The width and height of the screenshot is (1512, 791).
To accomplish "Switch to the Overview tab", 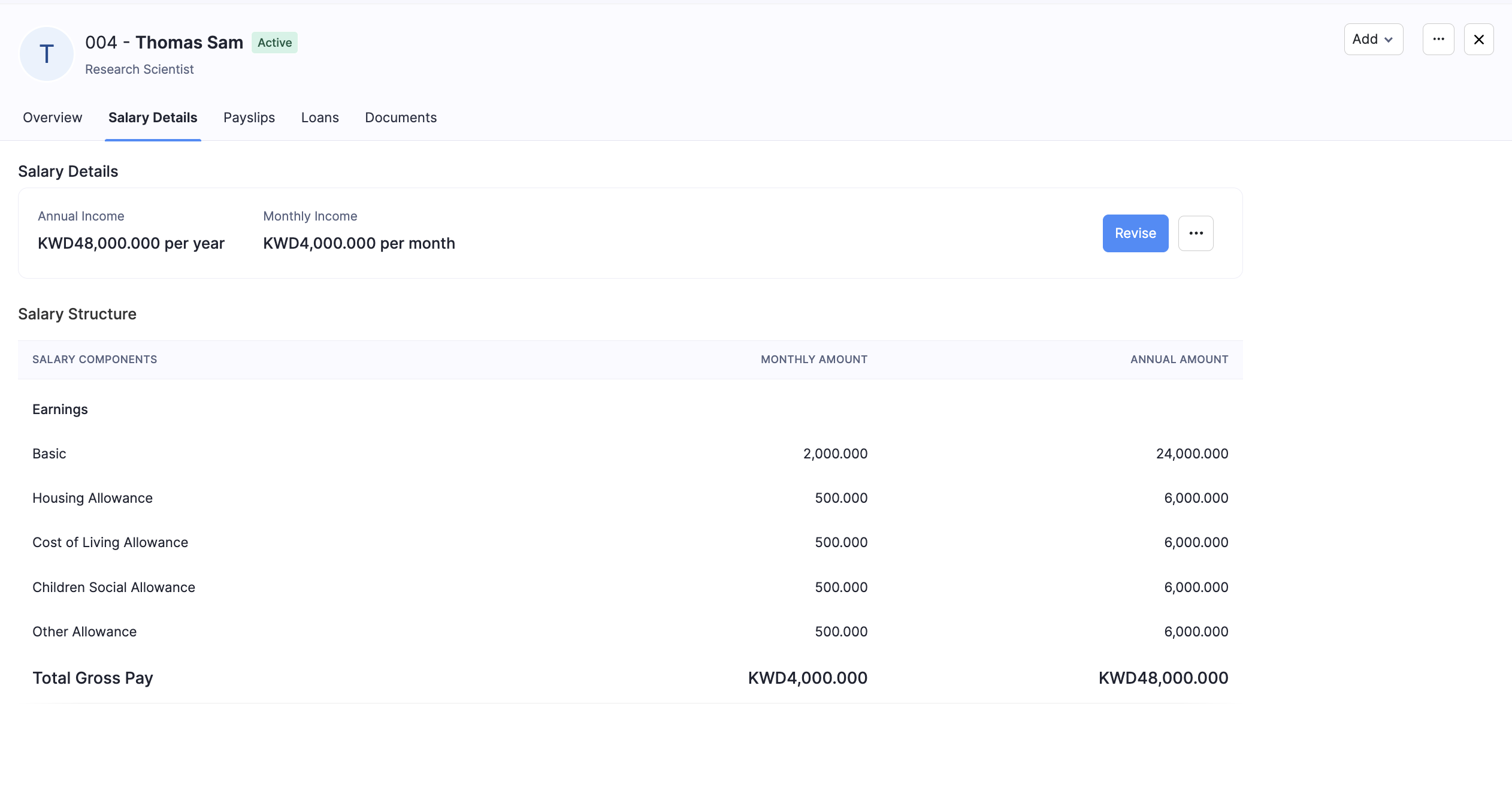I will point(53,117).
